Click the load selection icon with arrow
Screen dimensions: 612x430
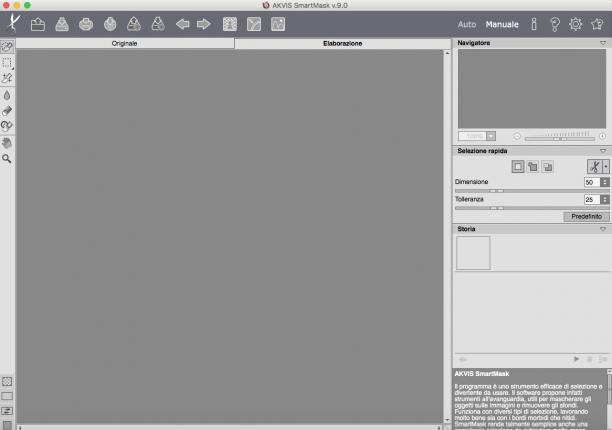134,24
